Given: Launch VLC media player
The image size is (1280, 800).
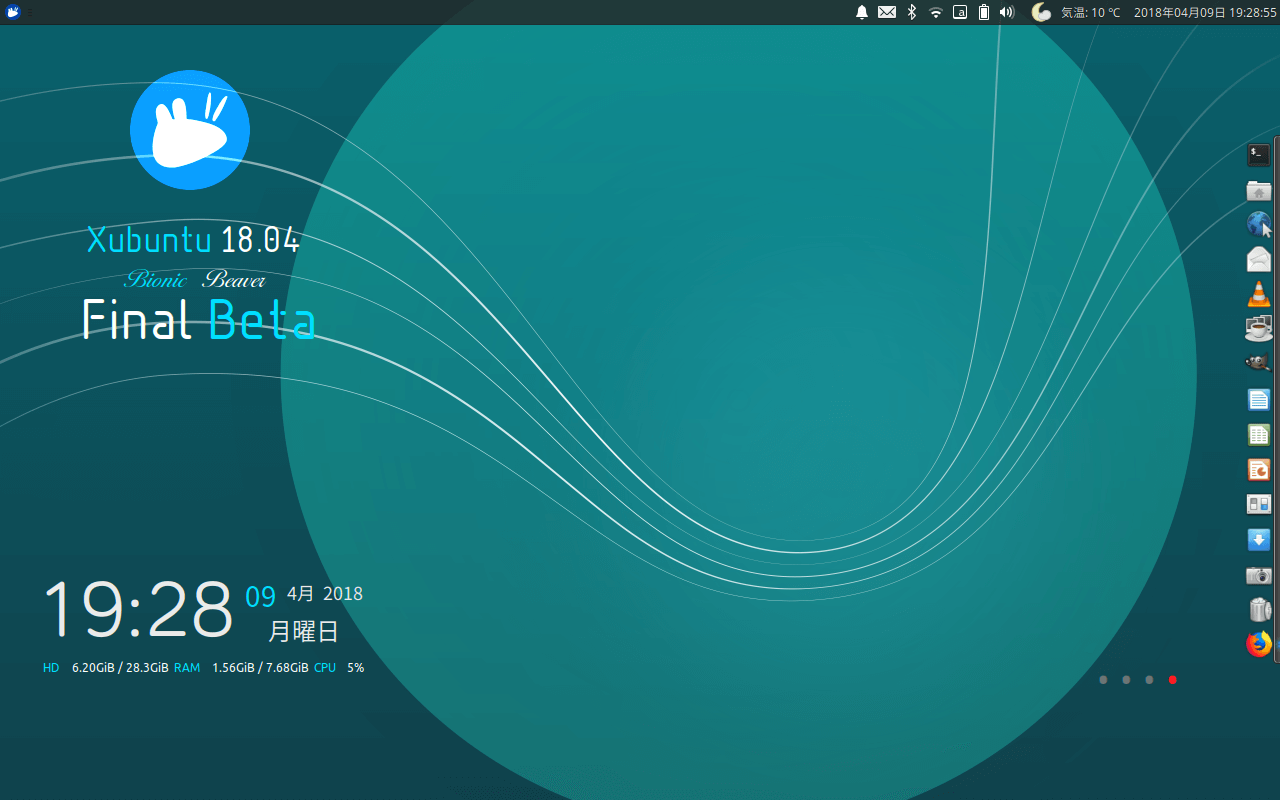Looking at the screenshot, I should [1258, 294].
